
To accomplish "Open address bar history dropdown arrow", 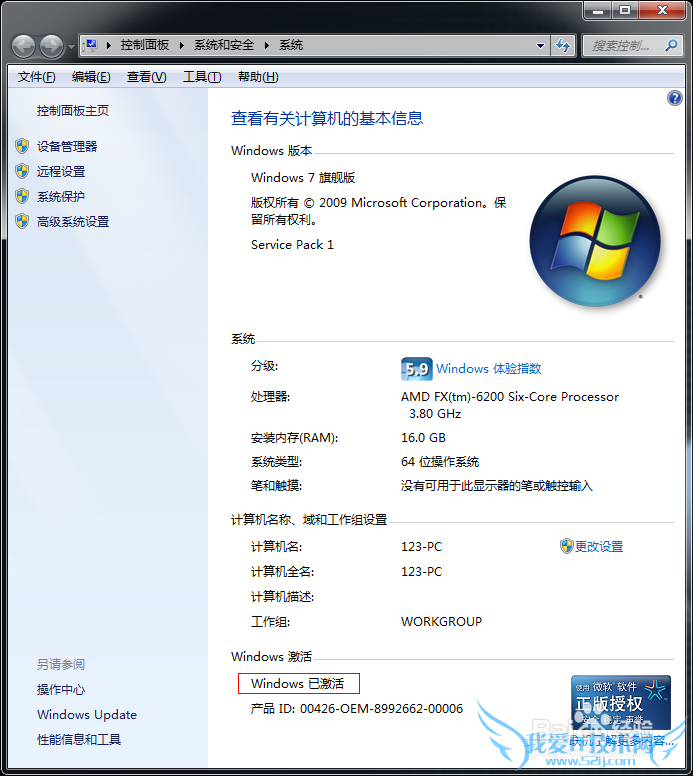I will (x=541, y=46).
